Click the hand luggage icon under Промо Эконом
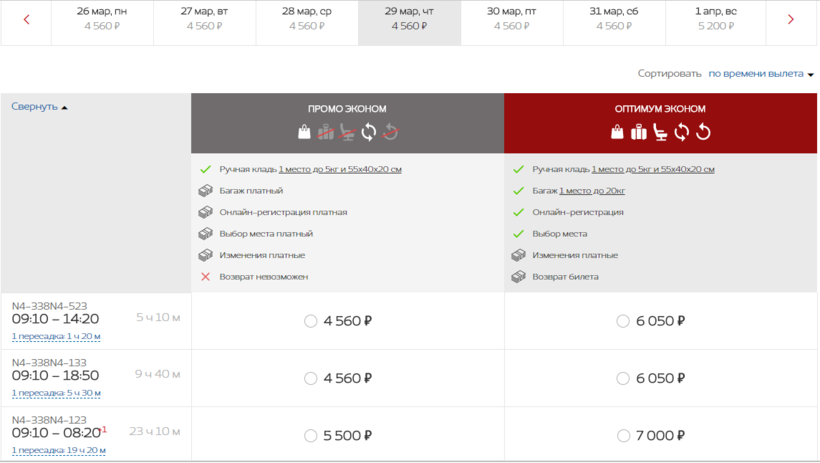Screen dimensions: 820x463 [x=305, y=131]
